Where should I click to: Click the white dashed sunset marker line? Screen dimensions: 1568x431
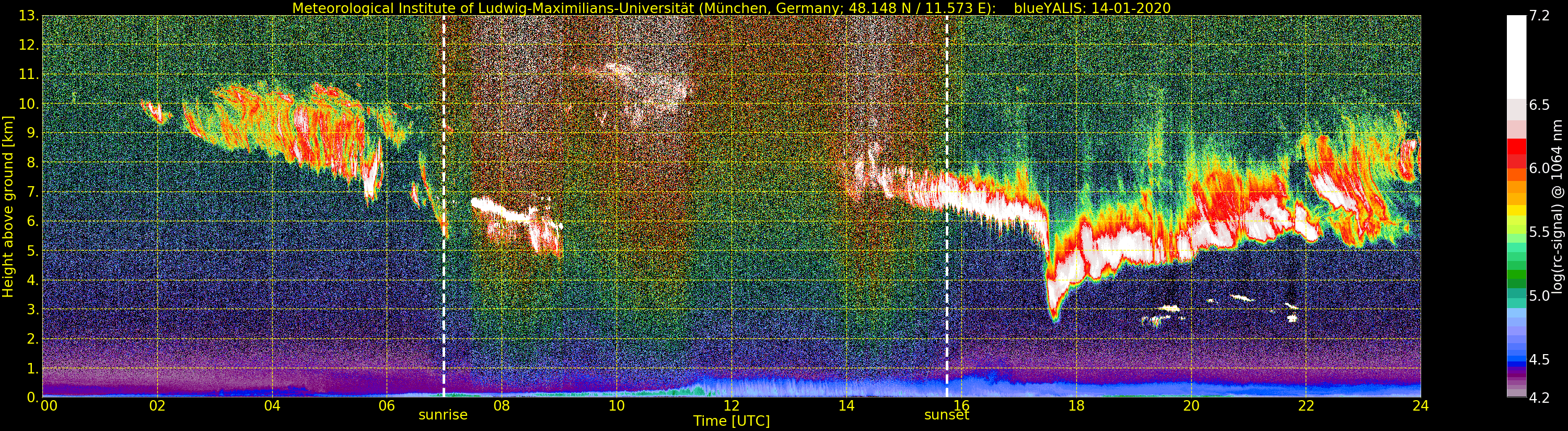(947, 206)
